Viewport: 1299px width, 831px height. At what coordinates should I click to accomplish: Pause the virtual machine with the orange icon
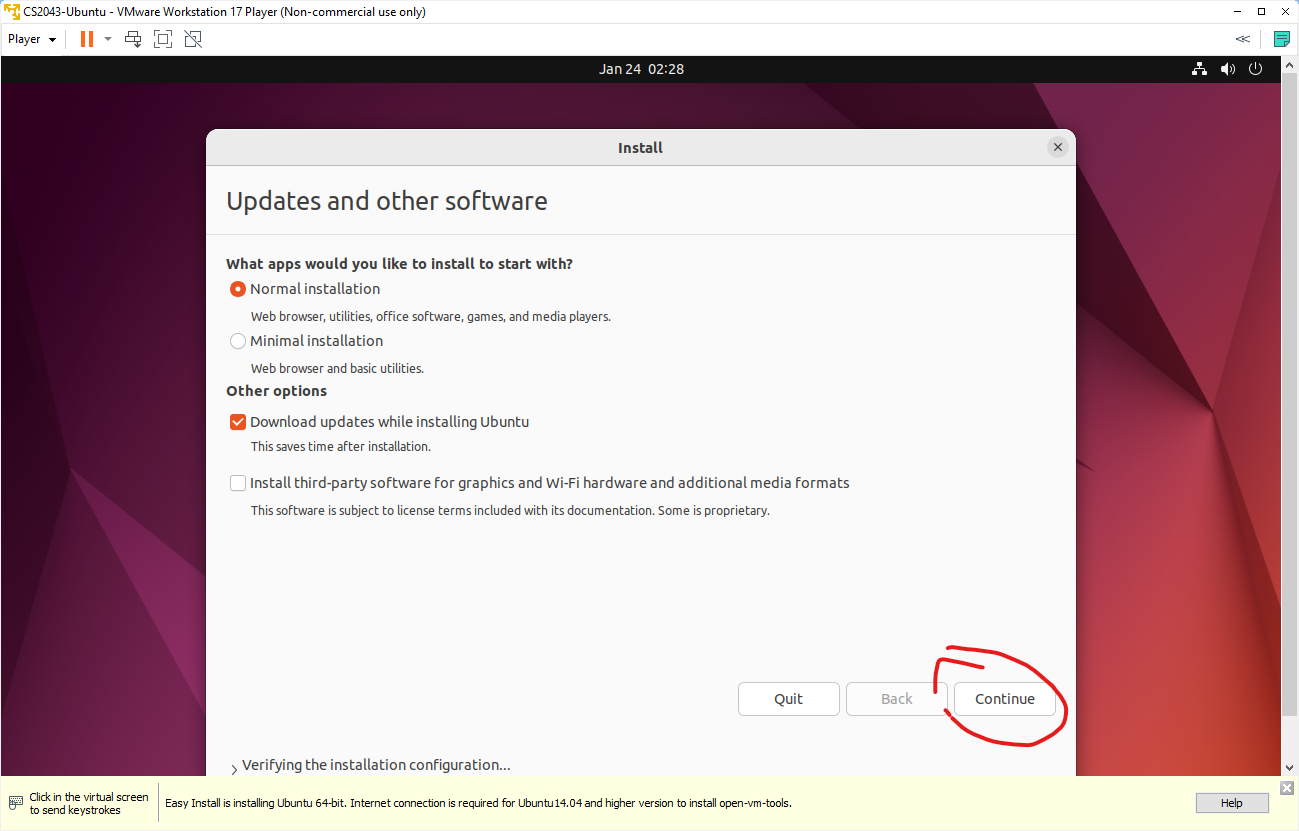click(86, 39)
